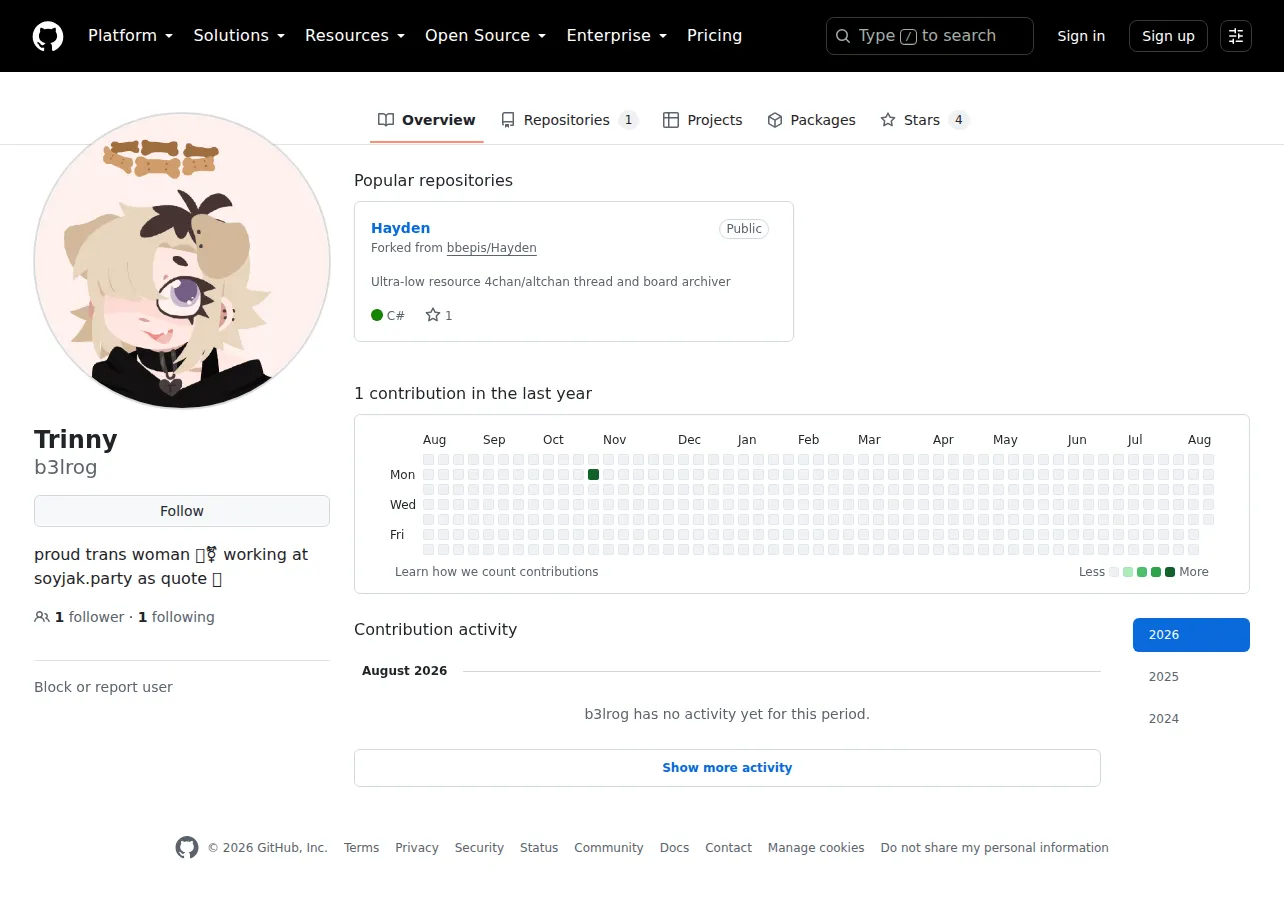Open the Hayden repository link
This screenshot has height=901, width=1284.
(x=401, y=228)
